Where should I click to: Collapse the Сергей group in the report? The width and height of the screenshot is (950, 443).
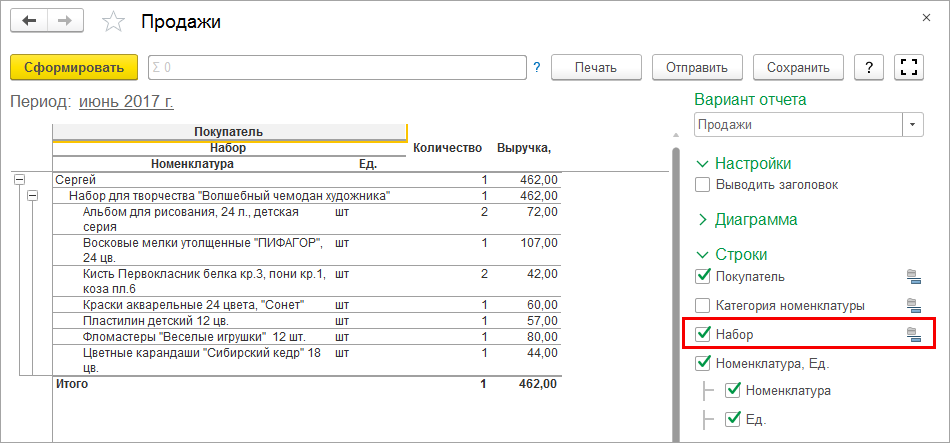(18, 180)
